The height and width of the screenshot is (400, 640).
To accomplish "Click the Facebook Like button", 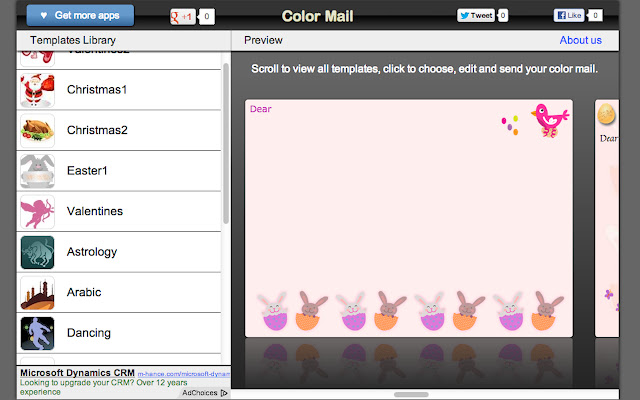I will pos(569,16).
